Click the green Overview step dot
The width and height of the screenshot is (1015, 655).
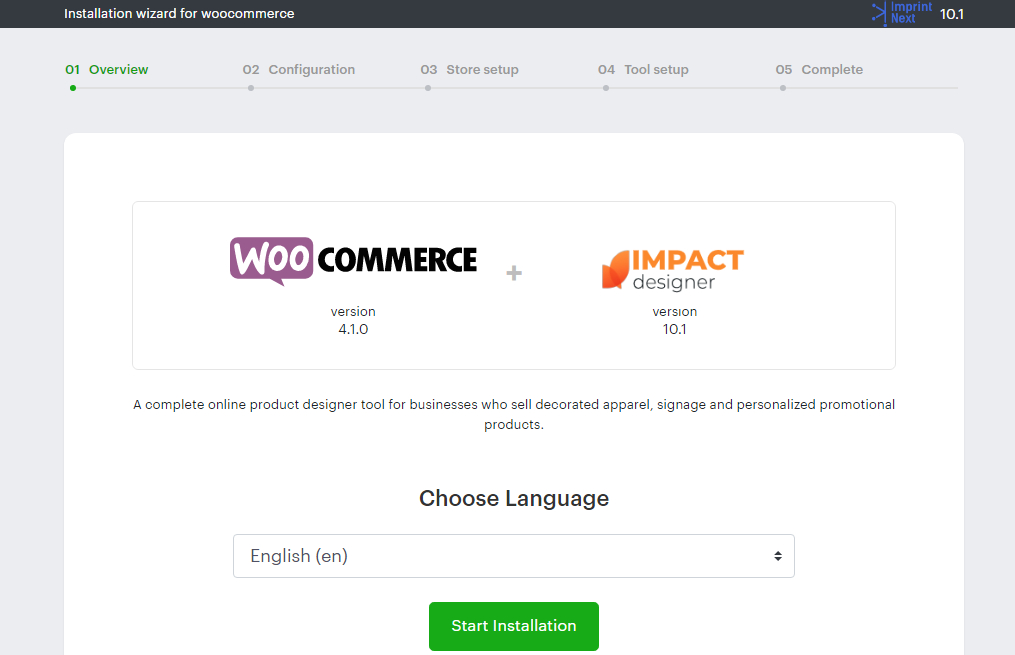(73, 88)
